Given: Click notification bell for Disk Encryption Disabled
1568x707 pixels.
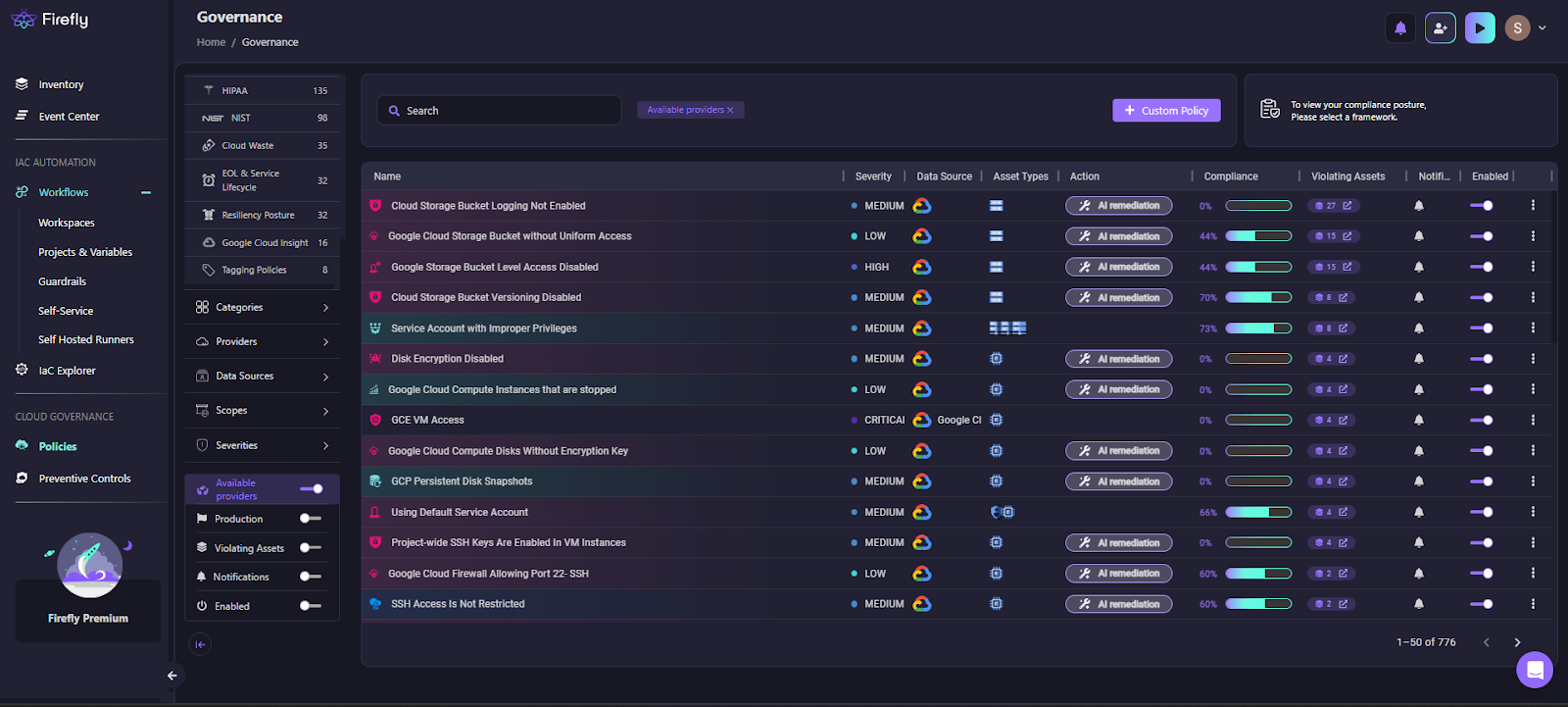Looking at the screenshot, I should (x=1419, y=359).
